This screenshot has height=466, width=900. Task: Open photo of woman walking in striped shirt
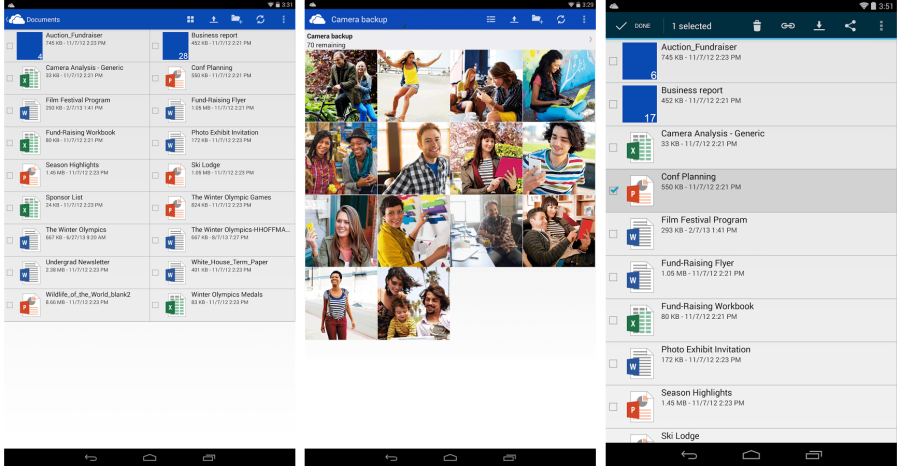coord(341,304)
